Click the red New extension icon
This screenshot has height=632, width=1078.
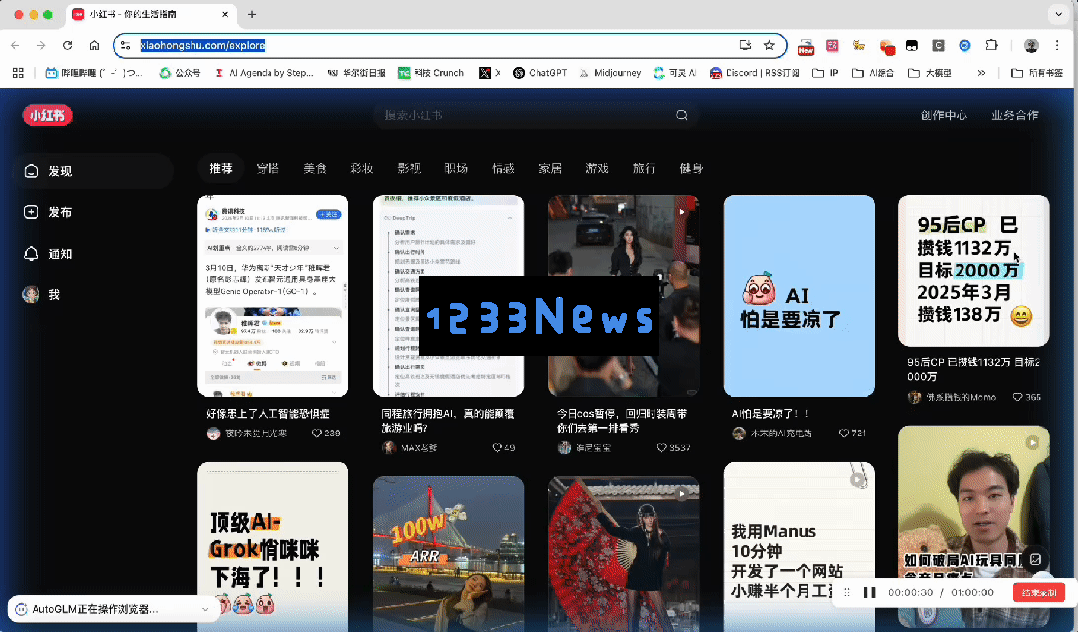pyautogui.click(x=806, y=46)
